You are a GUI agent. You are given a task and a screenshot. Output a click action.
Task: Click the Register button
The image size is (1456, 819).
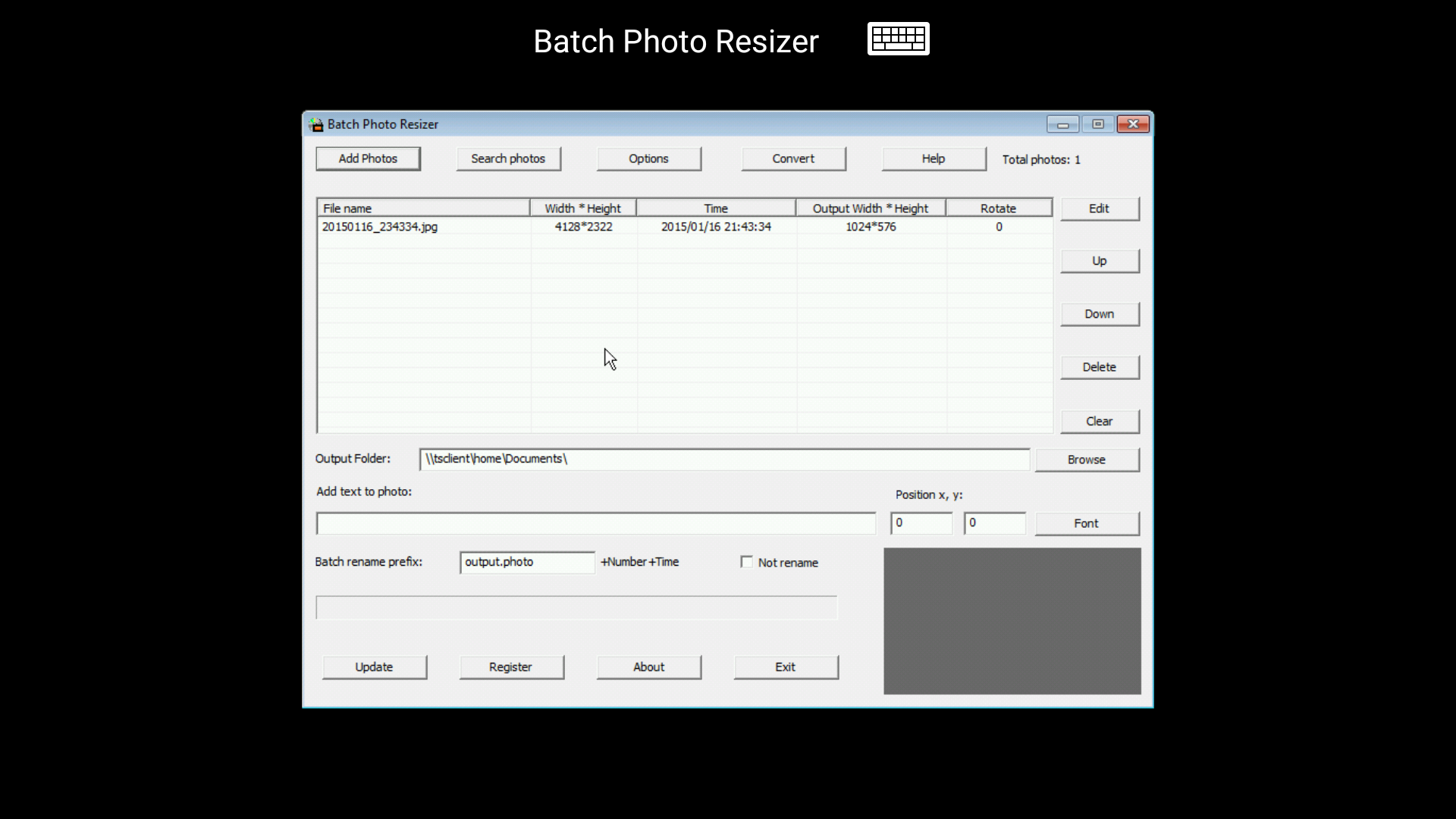tap(511, 667)
